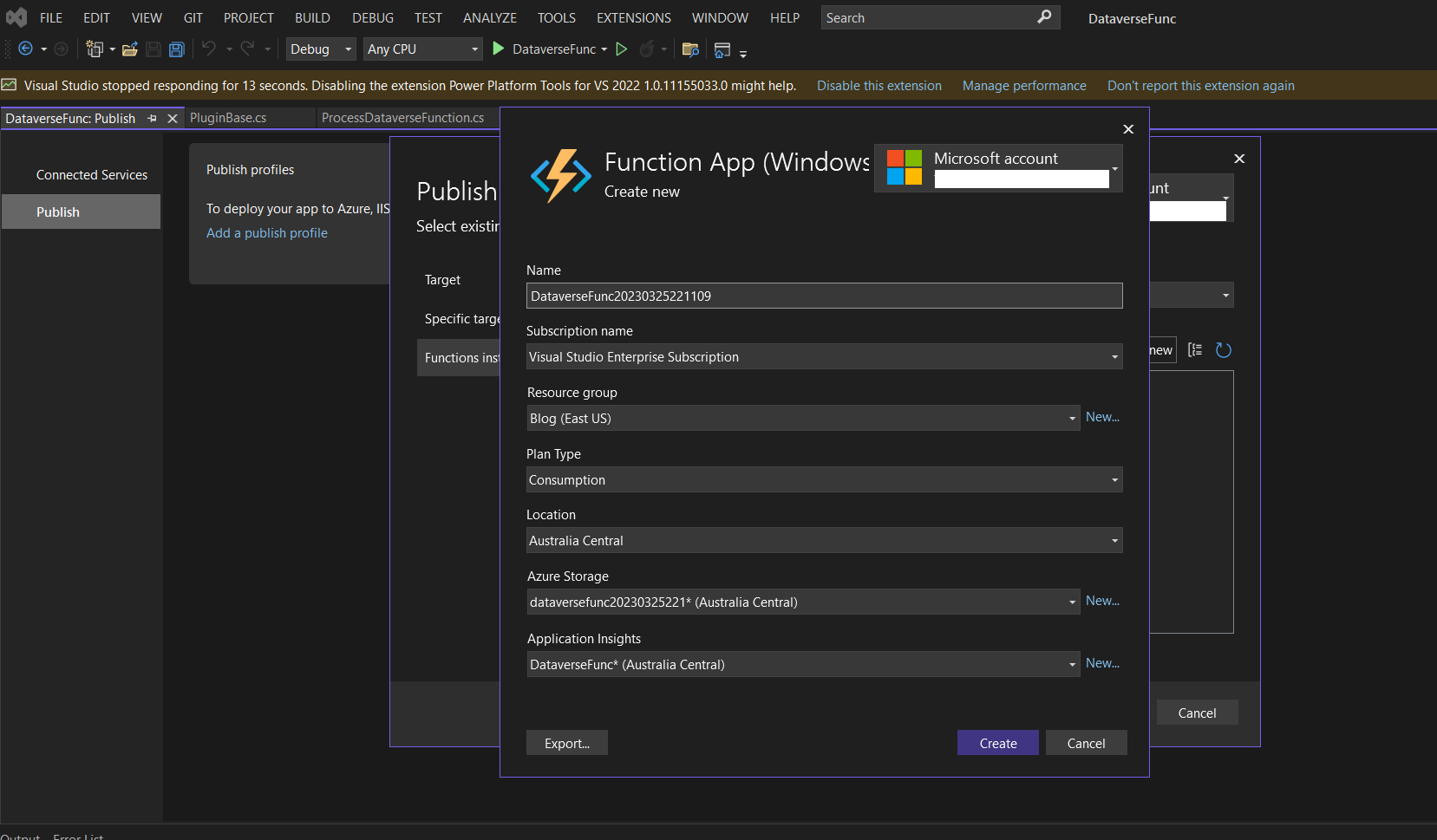Image resolution: width=1437 pixels, height=840 pixels.
Task: Click New... link beside Application Insights
Action: pyautogui.click(x=1102, y=663)
